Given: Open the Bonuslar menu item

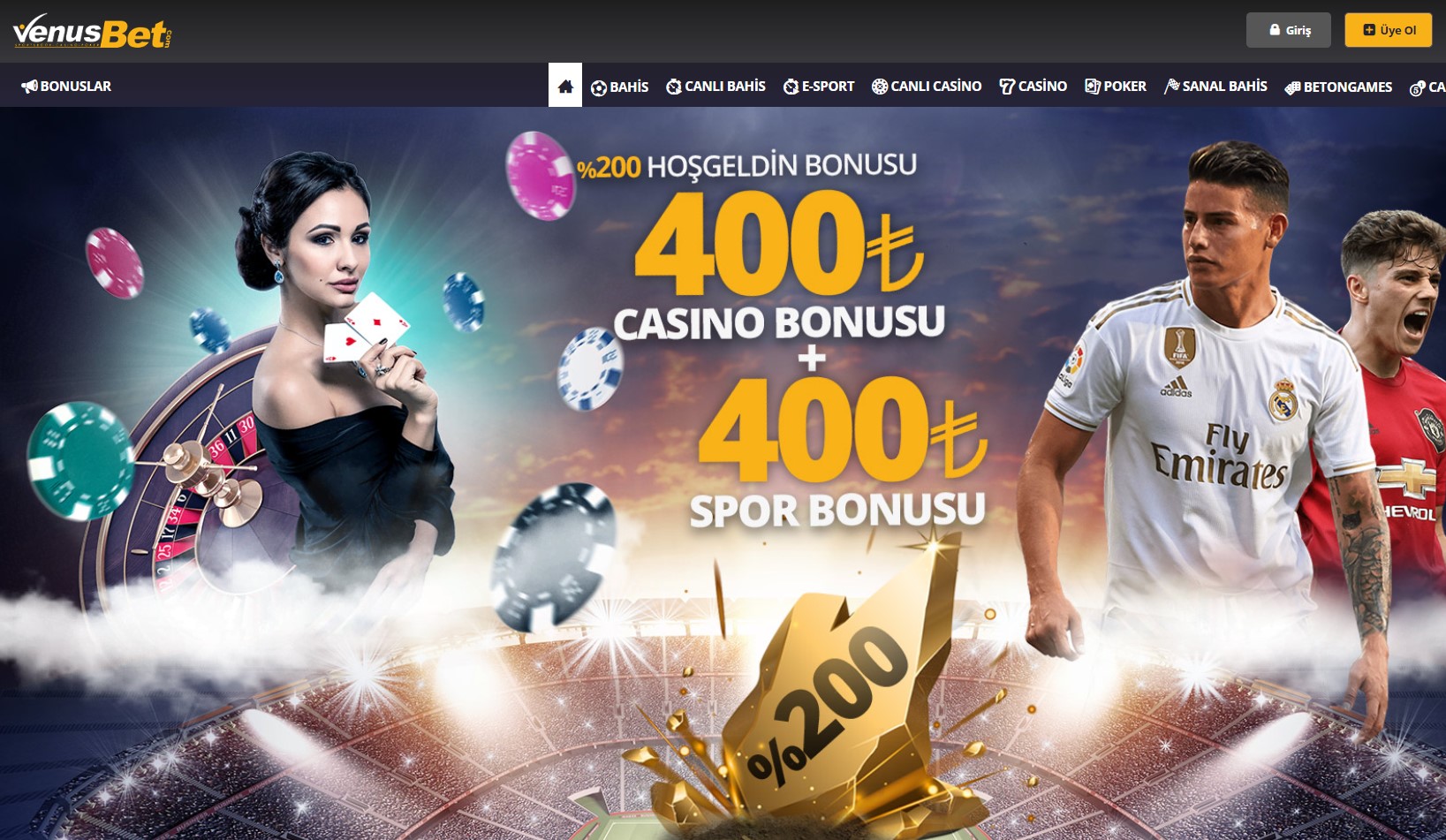Looking at the screenshot, I should coord(66,87).
